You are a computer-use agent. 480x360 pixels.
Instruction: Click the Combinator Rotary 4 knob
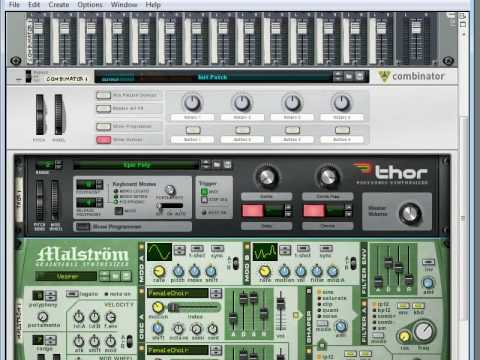342,103
